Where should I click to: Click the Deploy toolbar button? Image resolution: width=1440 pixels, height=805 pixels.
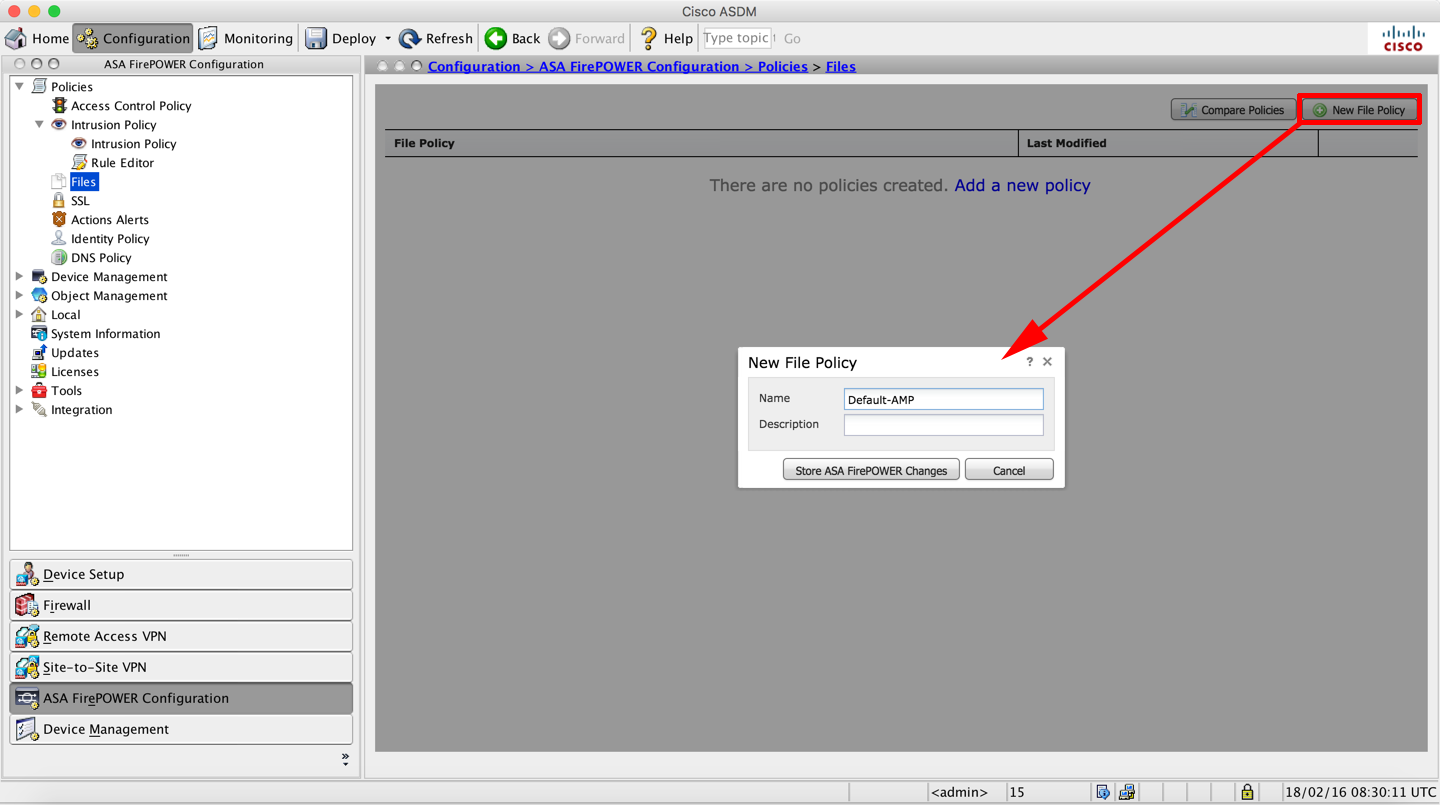pos(341,38)
